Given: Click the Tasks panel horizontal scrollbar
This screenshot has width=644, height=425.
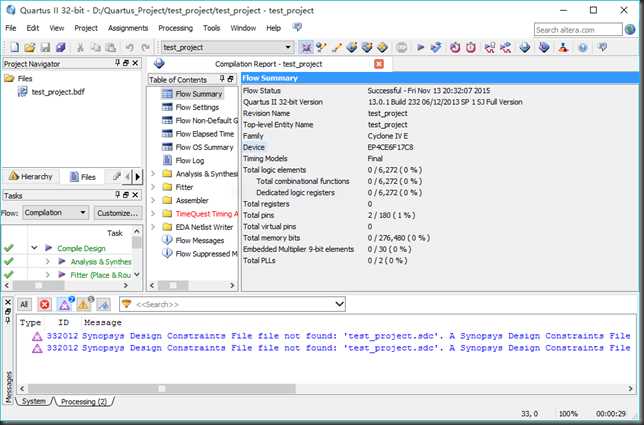Looking at the screenshot, I should 38,285.
